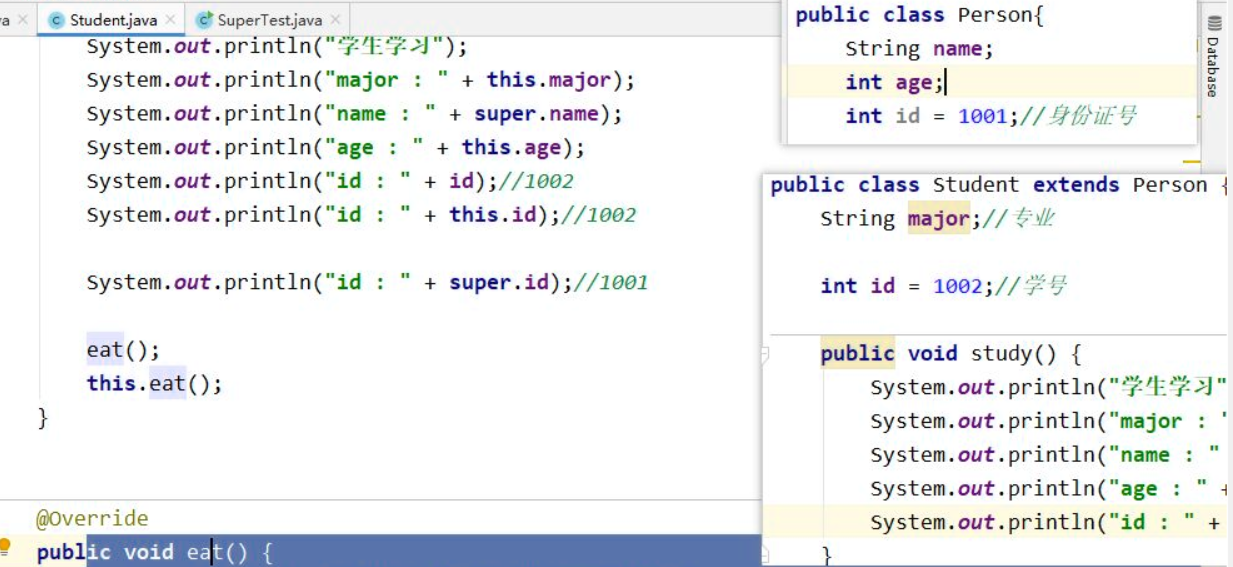Click the //专业 comment

[1019, 219]
